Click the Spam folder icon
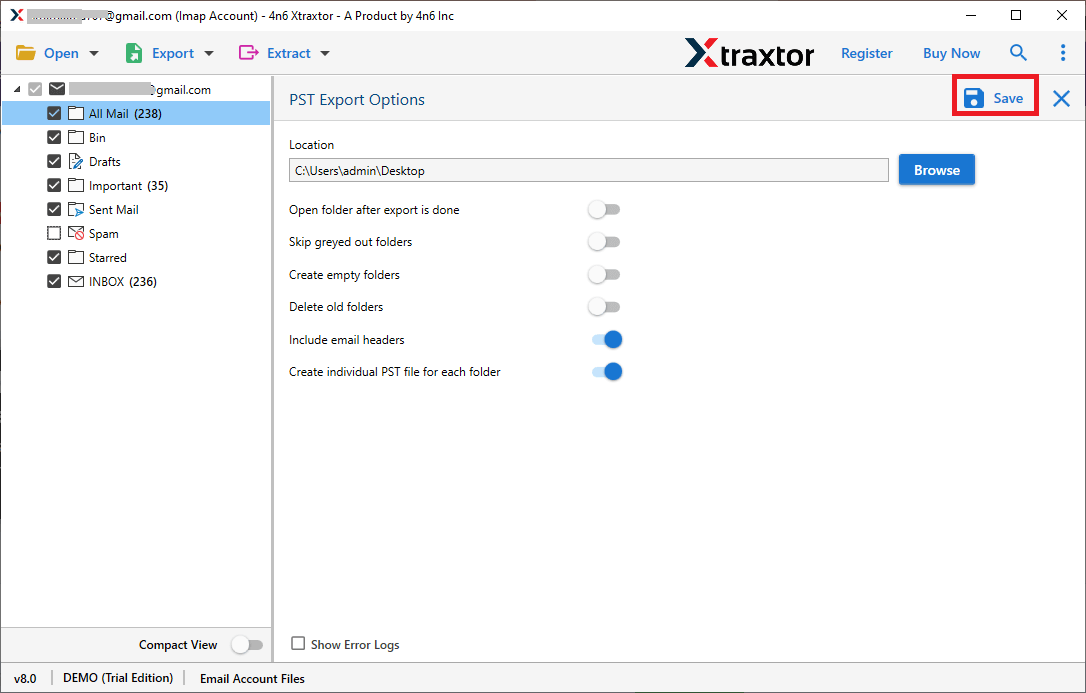Screen dimensions: 1086x693 [76, 233]
